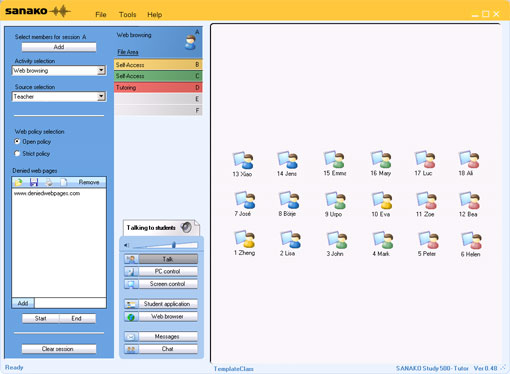Select student icon 11 Zoe
Viewport: 510px width, 374px height.
pyautogui.click(x=427, y=201)
